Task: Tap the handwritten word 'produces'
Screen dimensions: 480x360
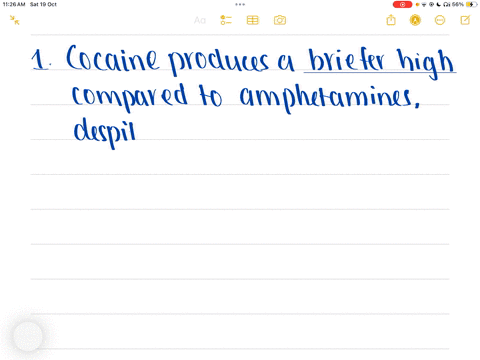Action: [218, 62]
